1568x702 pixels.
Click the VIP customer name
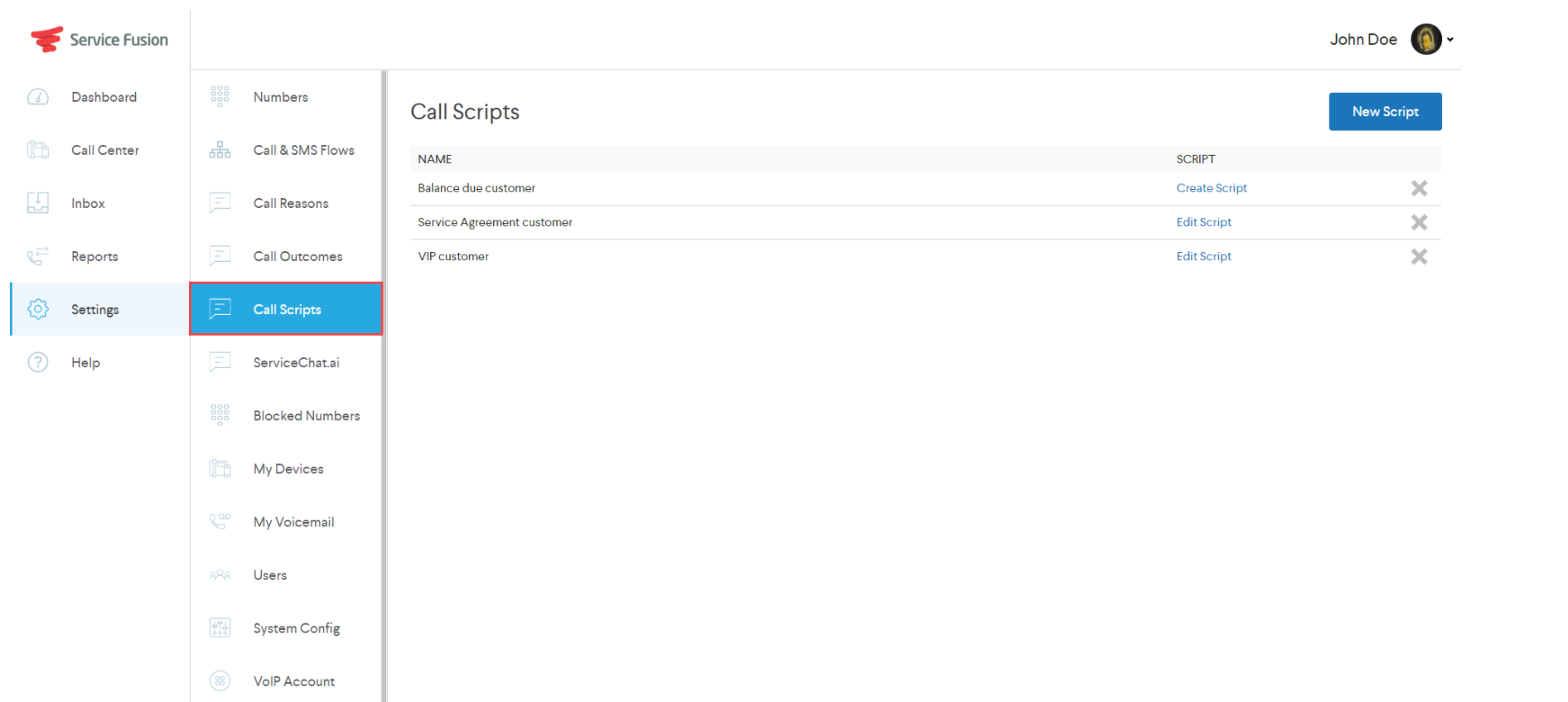click(453, 256)
